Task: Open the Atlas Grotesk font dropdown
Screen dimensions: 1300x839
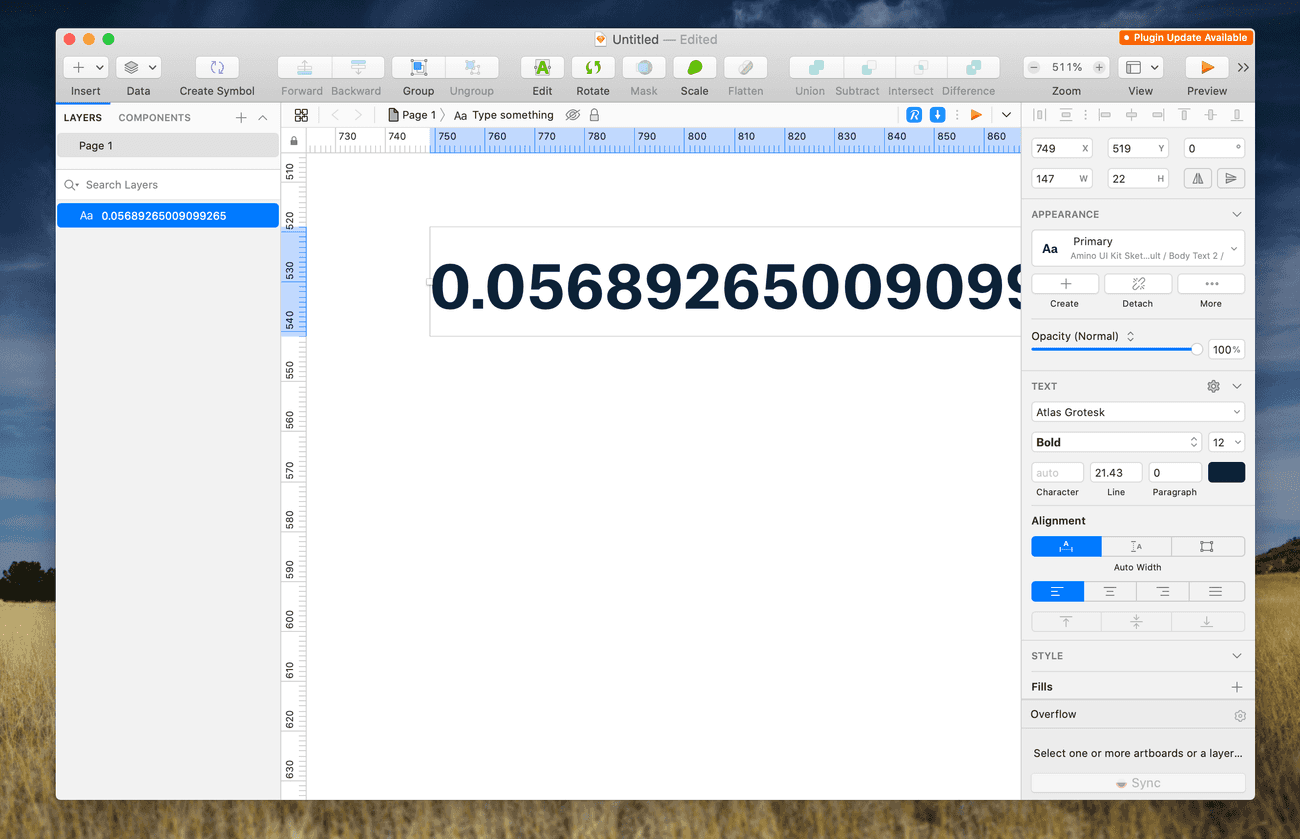Action: point(1137,412)
